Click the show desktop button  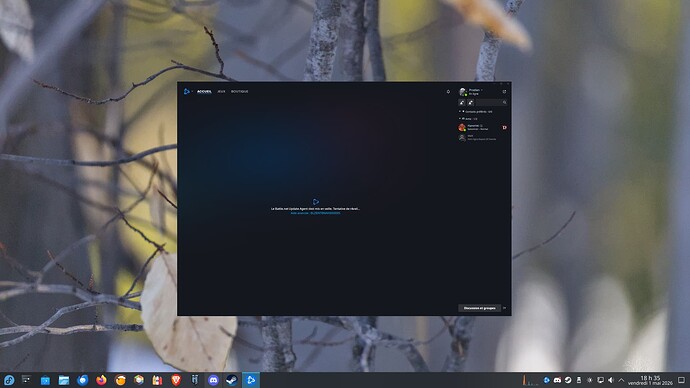682,380
